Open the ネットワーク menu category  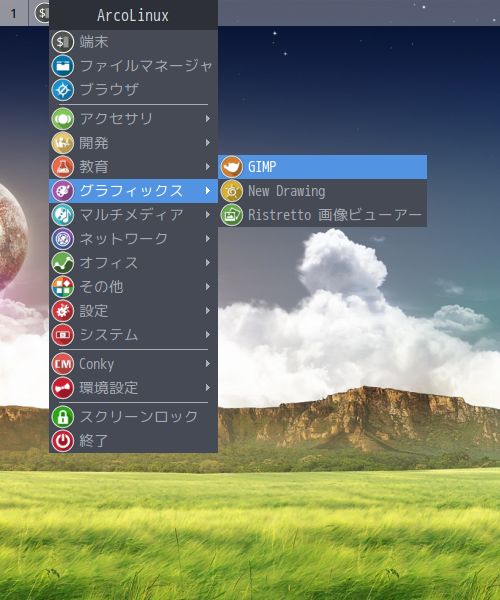tap(134, 239)
